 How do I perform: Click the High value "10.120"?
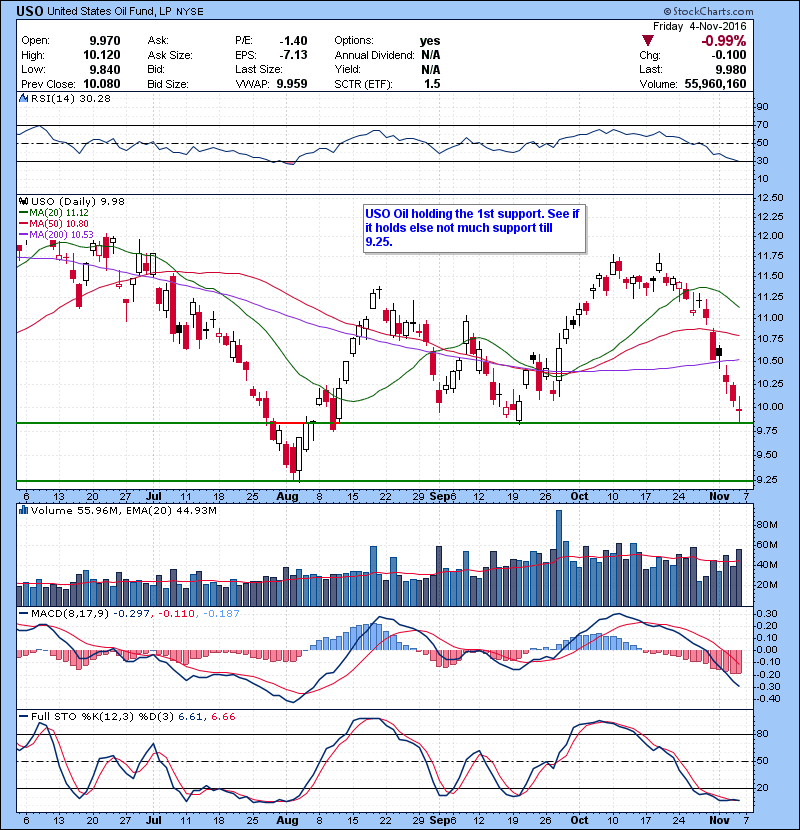point(102,55)
